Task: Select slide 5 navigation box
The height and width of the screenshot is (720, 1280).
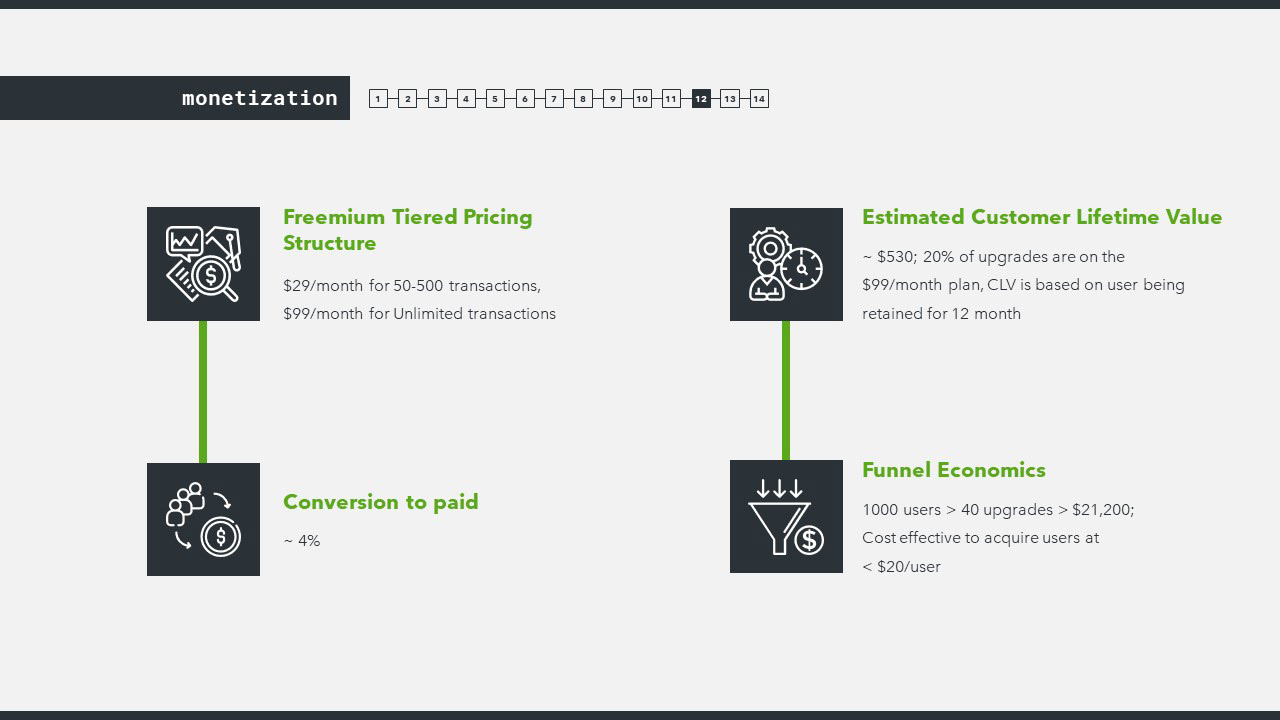Action: click(x=495, y=98)
